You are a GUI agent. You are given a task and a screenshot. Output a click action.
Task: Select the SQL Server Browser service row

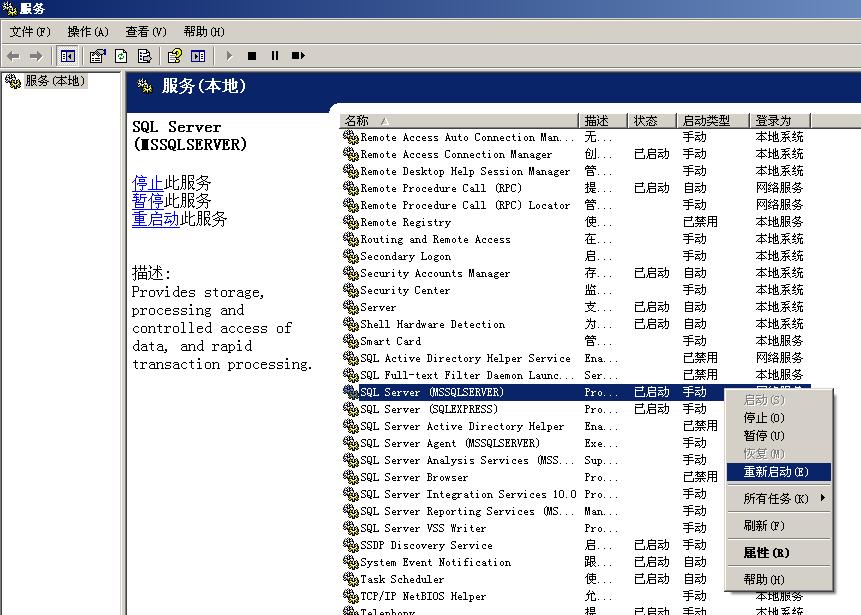414,477
